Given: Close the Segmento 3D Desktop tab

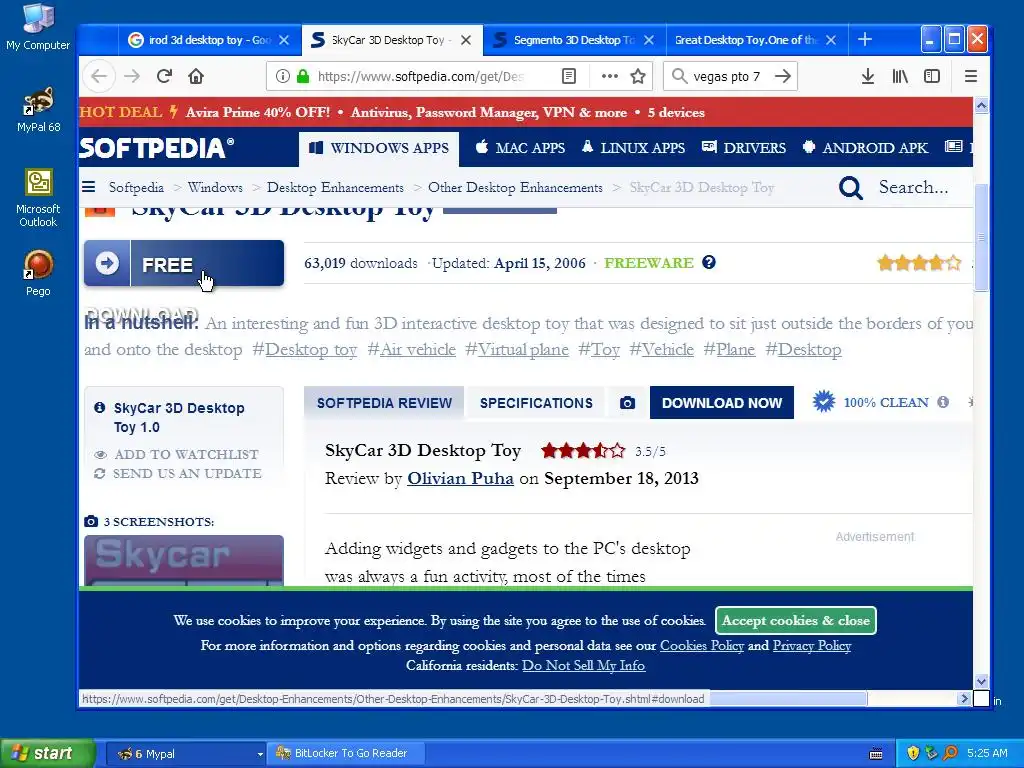Looking at the screenshot, I should coord(648,40).
